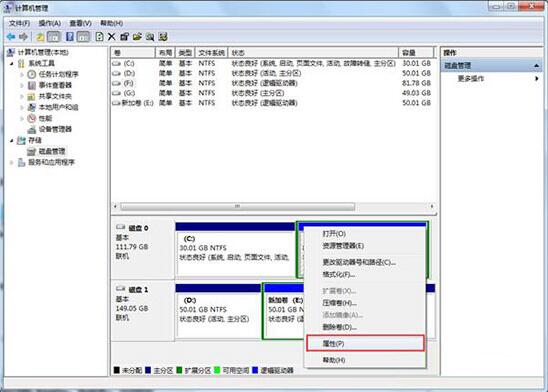Click the drive icon of volume (D:) row
Image resolution: width=548 pixels, height=392 pixels.
click(x=116, y=73)
